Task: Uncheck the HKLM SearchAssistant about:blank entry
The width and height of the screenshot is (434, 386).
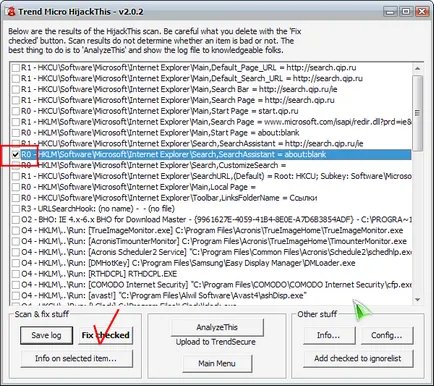Action: pos(16,155)
